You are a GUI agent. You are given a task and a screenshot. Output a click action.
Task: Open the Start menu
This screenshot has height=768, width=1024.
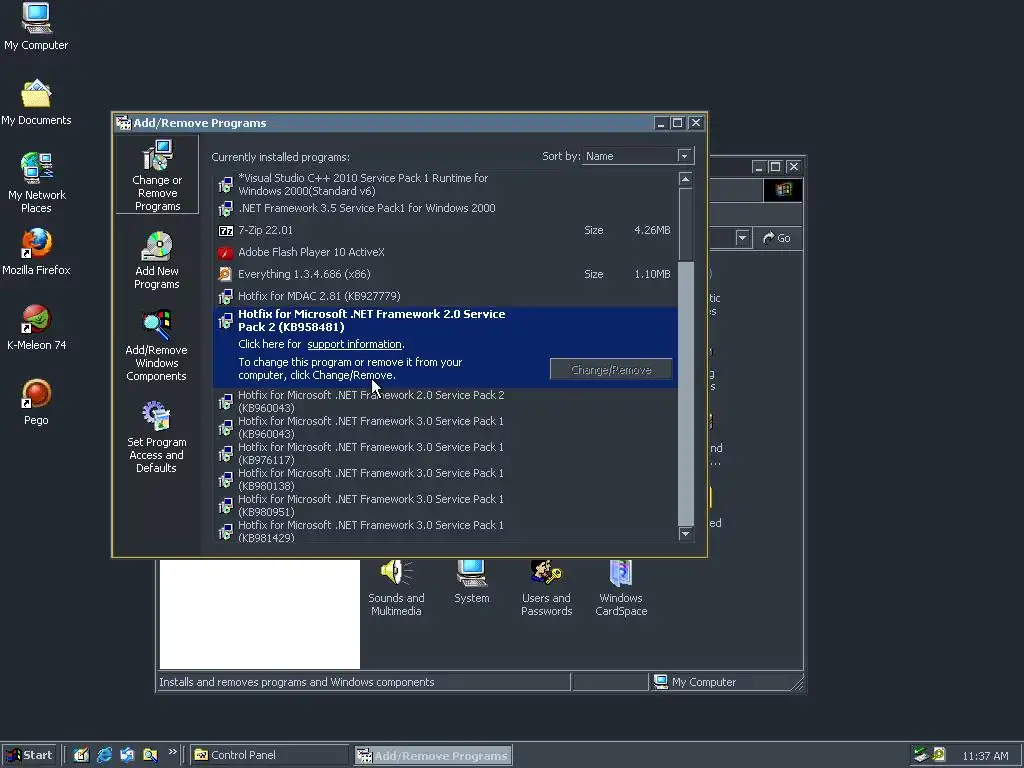[29, 755]
